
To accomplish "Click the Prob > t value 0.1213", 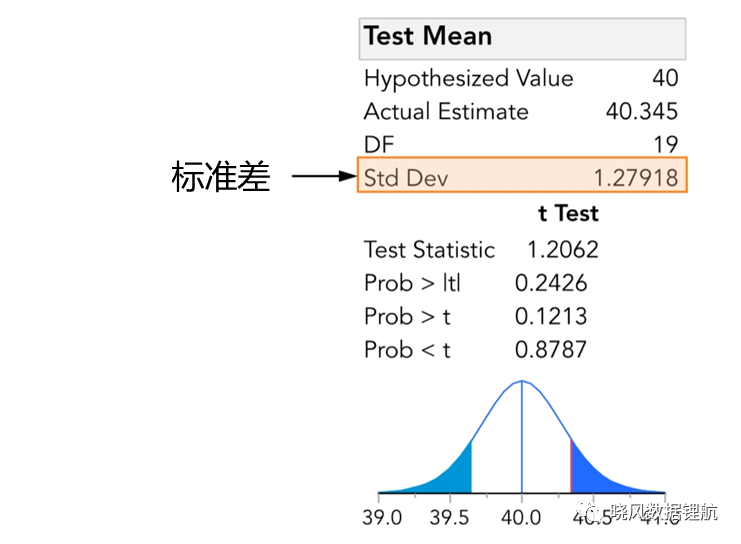I will 551,316.
